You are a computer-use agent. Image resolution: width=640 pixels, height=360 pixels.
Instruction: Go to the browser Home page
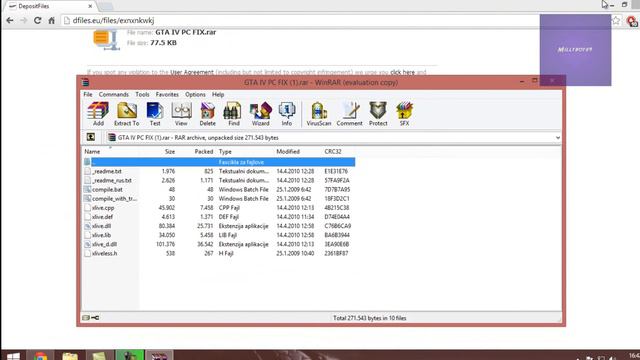[x=51, y=20]
